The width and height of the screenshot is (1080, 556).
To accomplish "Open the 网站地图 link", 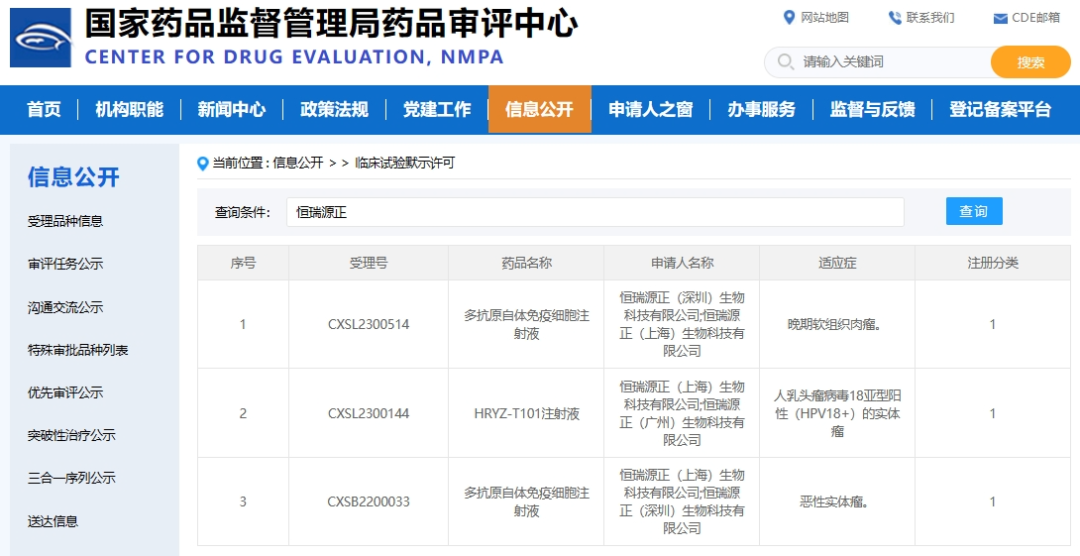I will 825,18.
